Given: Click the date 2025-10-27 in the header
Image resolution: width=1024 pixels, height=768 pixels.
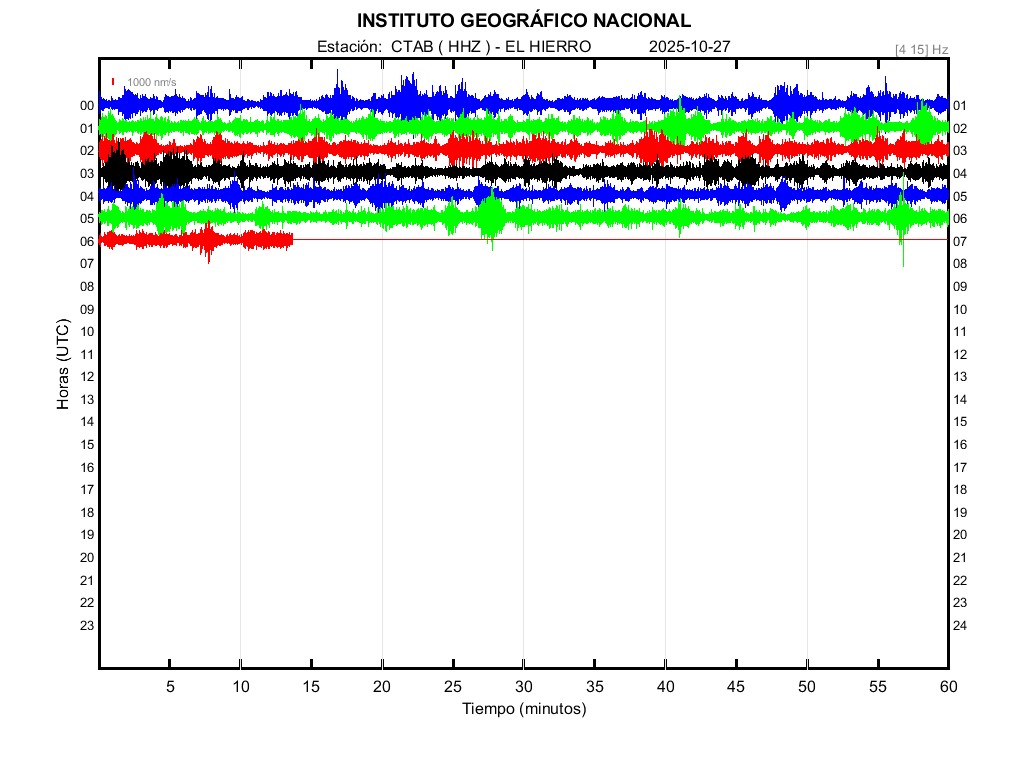Looking at the screenshot, I should [x=690, y=47].
